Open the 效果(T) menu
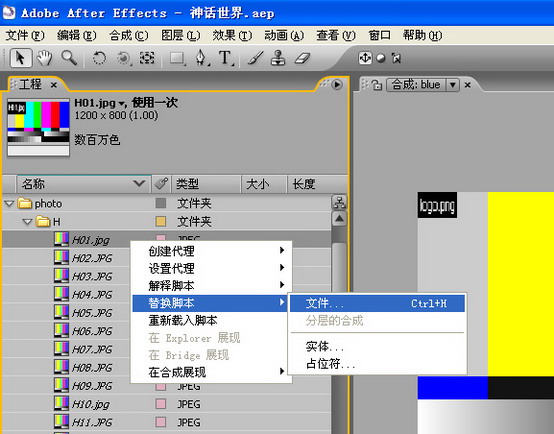This screenshot has width=554, height=434. click(232, 35)
